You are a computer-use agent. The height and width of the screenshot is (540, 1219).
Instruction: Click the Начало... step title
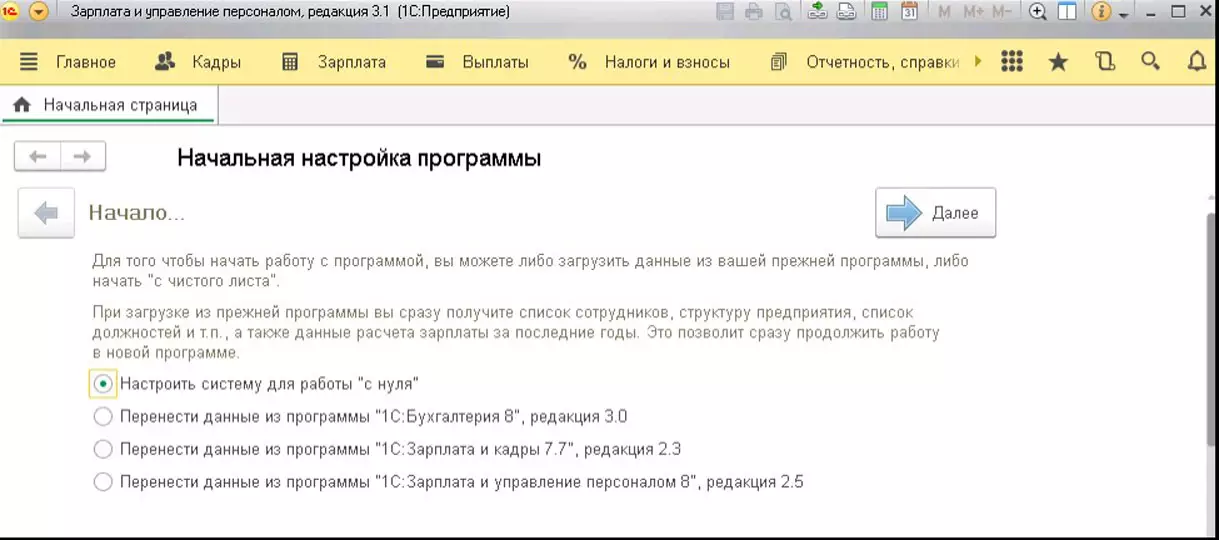(137, 213)
